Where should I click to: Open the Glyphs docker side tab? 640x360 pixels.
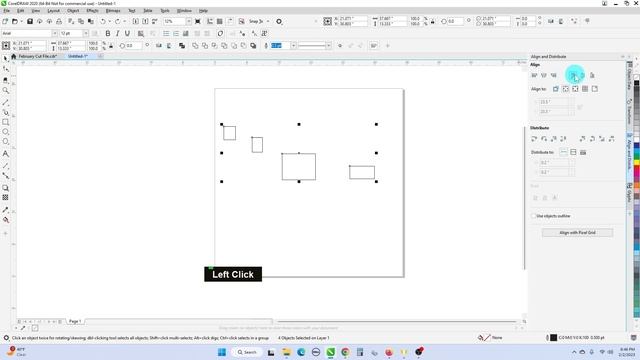pyautogui.click(x=629, y=193)
